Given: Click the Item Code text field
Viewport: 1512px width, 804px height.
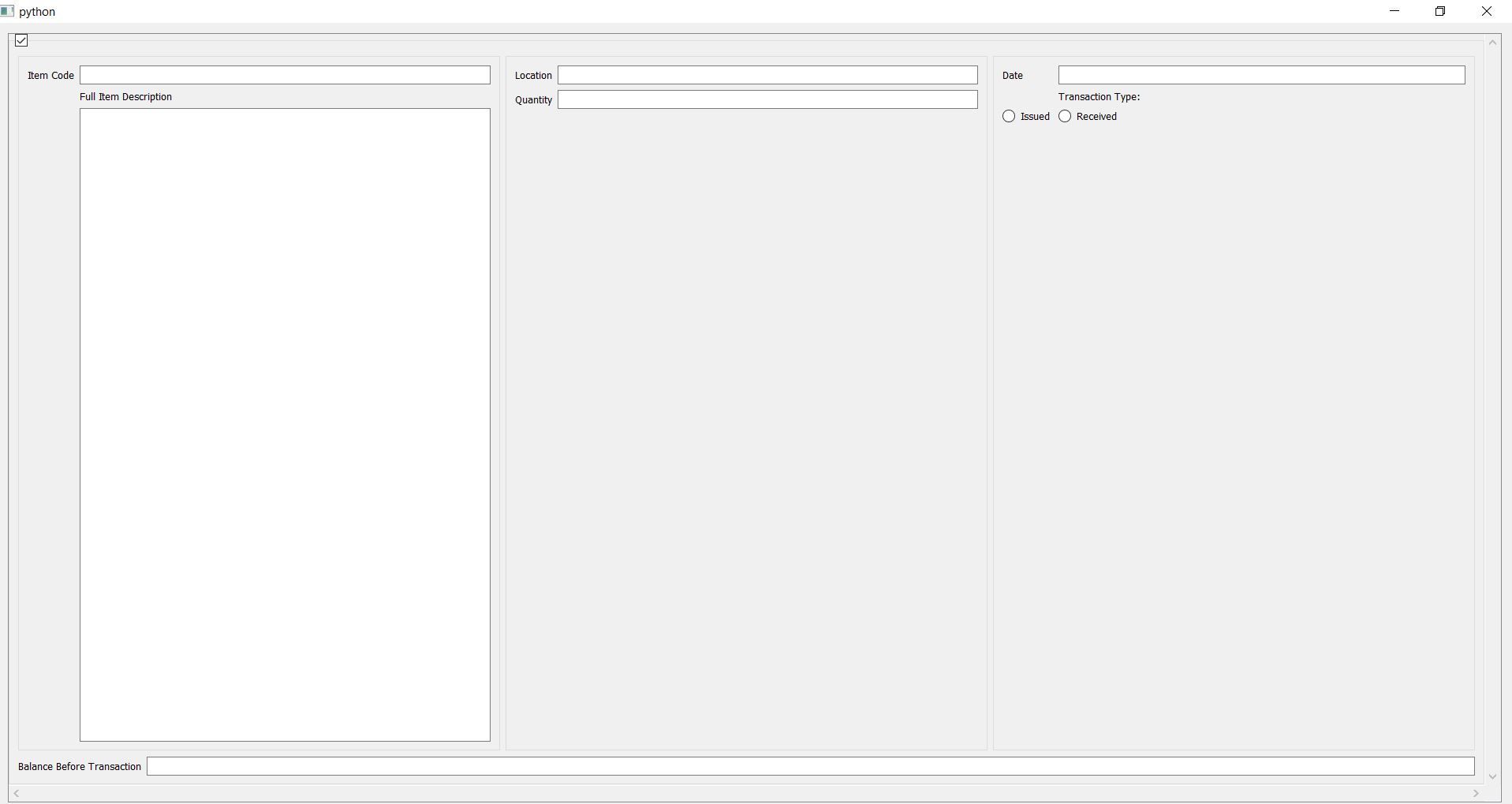Looking at the screenshot, I should (285, 76).
